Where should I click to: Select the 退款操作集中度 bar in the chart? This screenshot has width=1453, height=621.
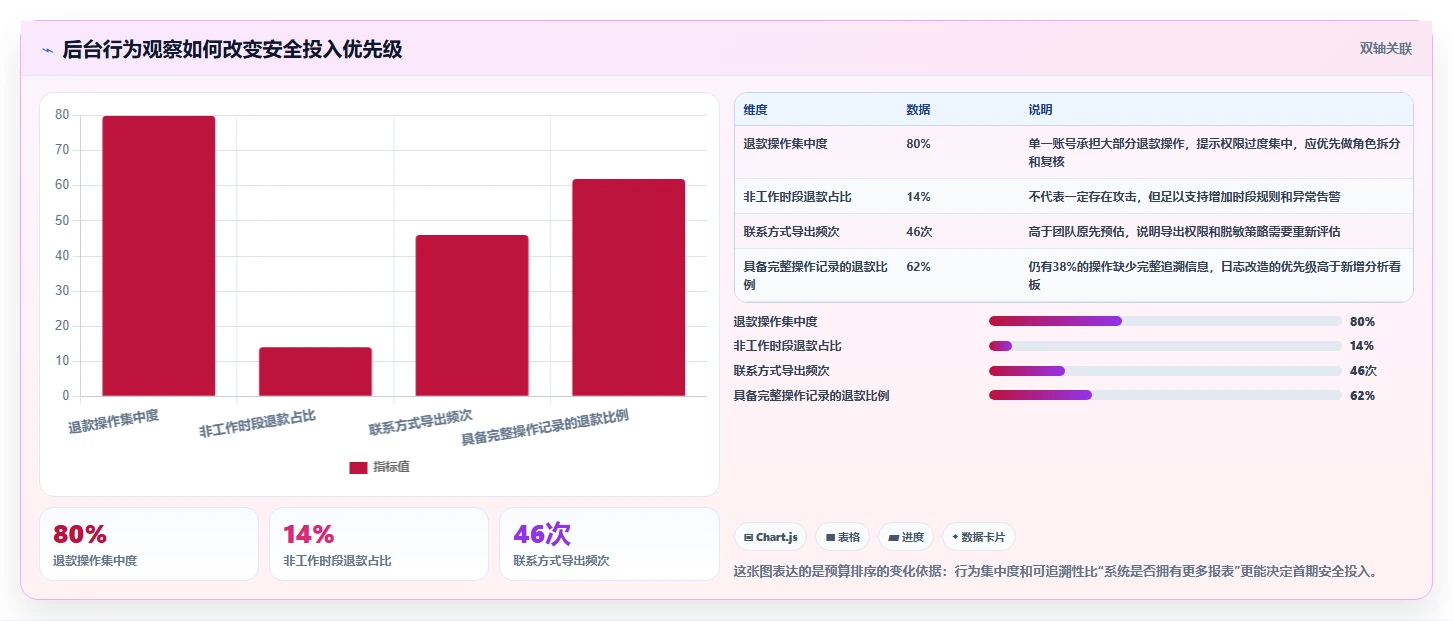coord(158,256)
